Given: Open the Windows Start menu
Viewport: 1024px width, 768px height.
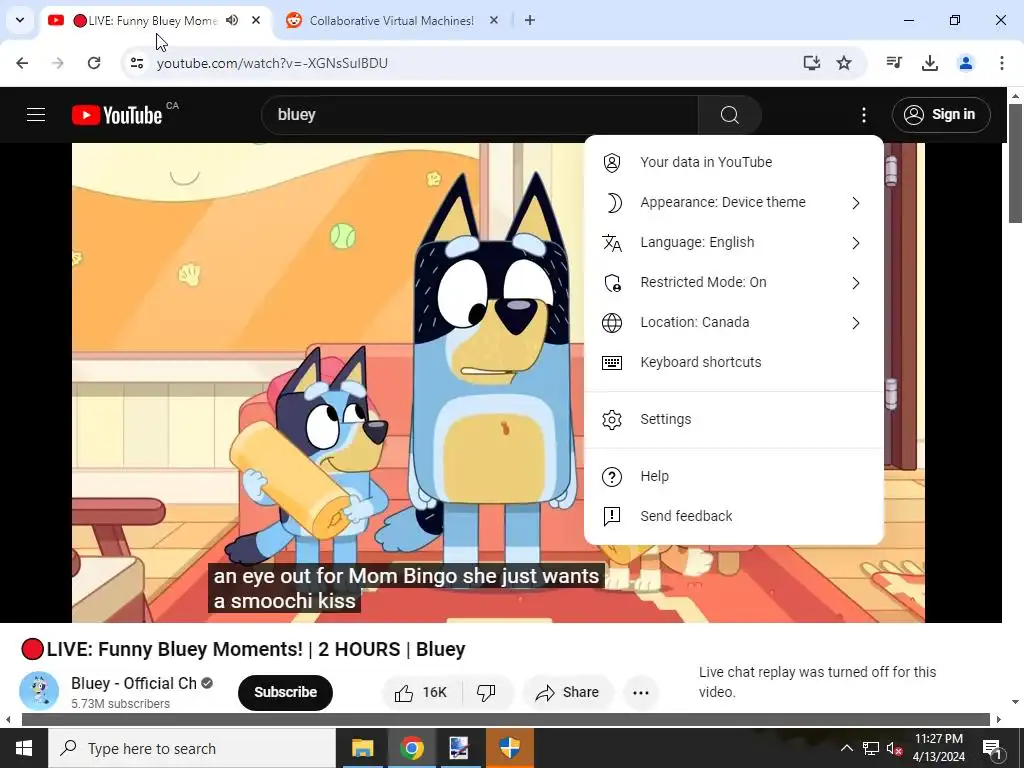Looking at the screenshot, I should point(24,748).
